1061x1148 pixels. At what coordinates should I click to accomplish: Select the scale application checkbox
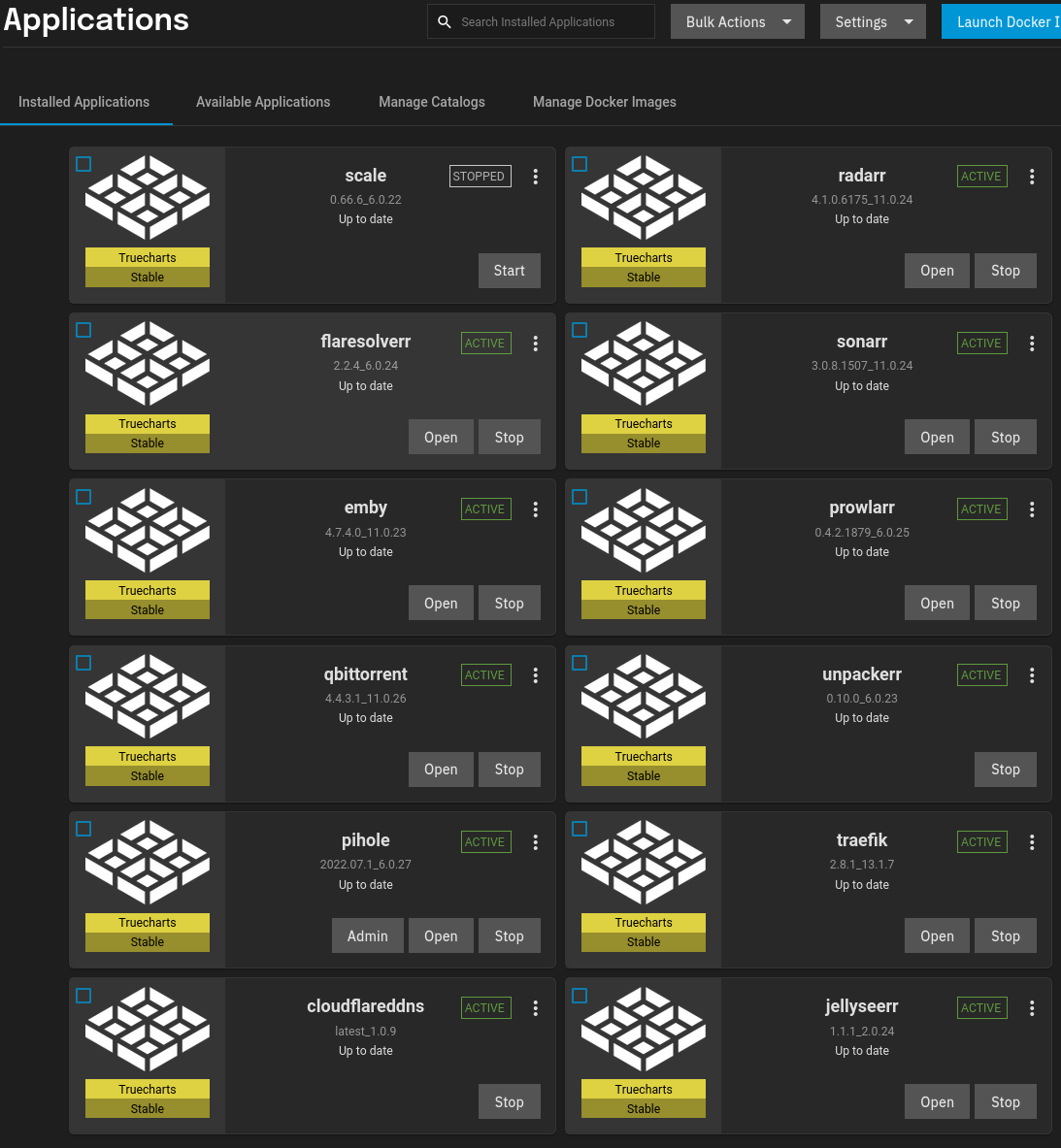pyautogui.click(x=83, y=164)
